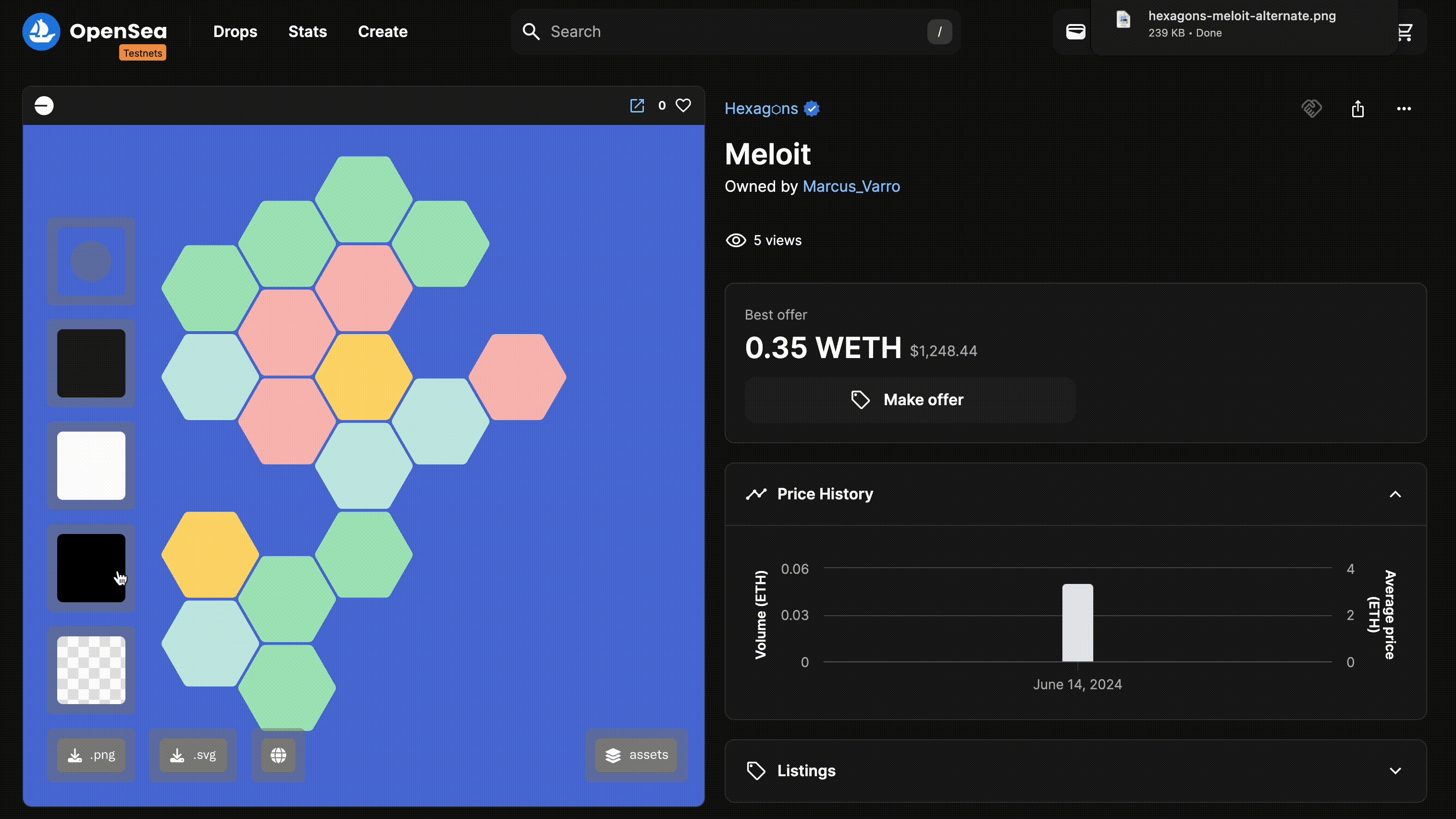Click the globe icon below artwork

[x=278, y=755]
